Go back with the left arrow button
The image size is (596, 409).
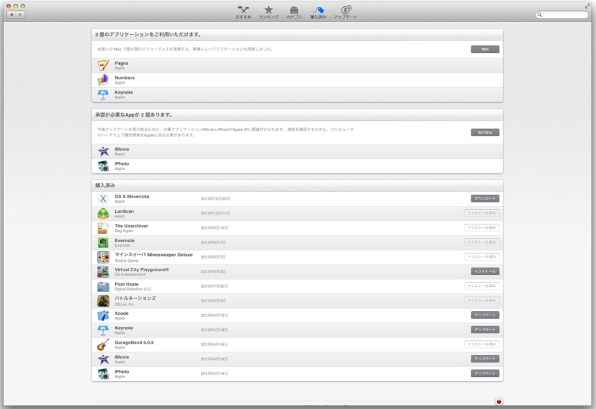point(11,14)
